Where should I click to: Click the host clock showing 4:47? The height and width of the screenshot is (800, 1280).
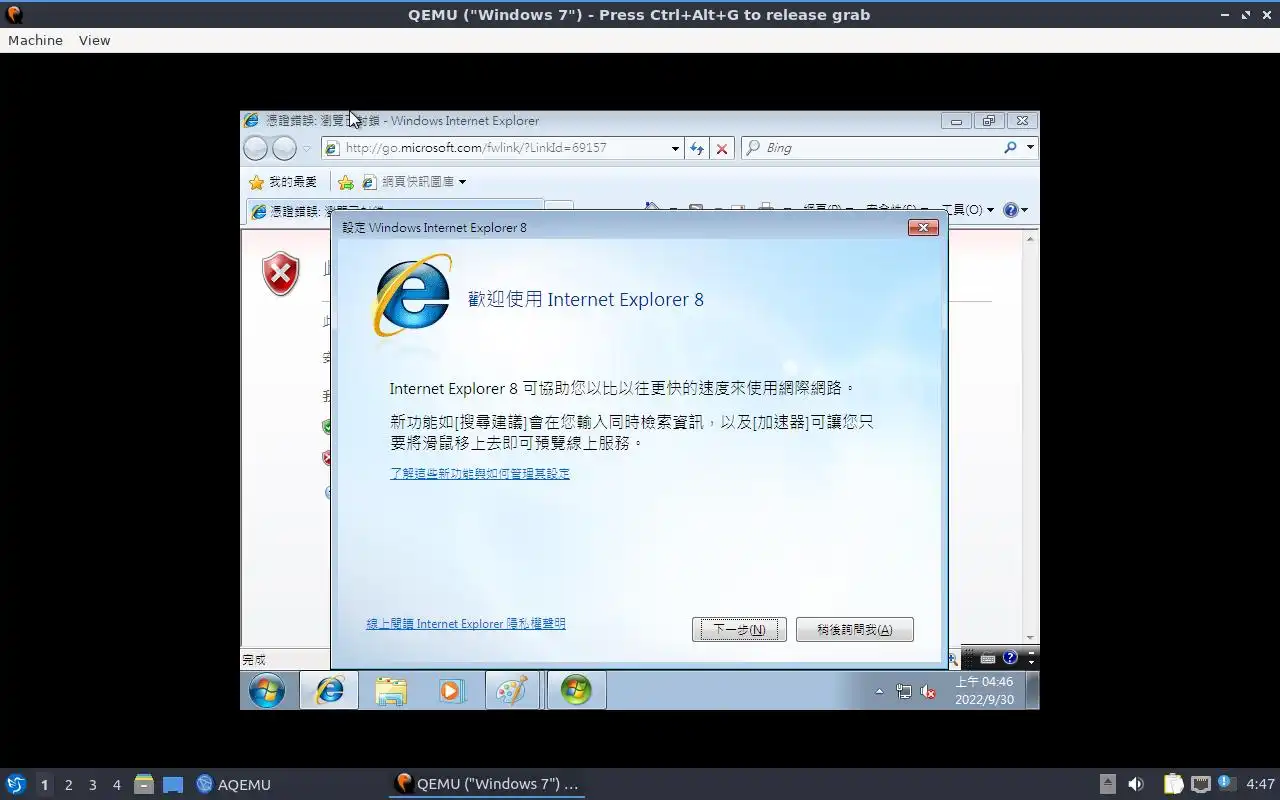1260,785
